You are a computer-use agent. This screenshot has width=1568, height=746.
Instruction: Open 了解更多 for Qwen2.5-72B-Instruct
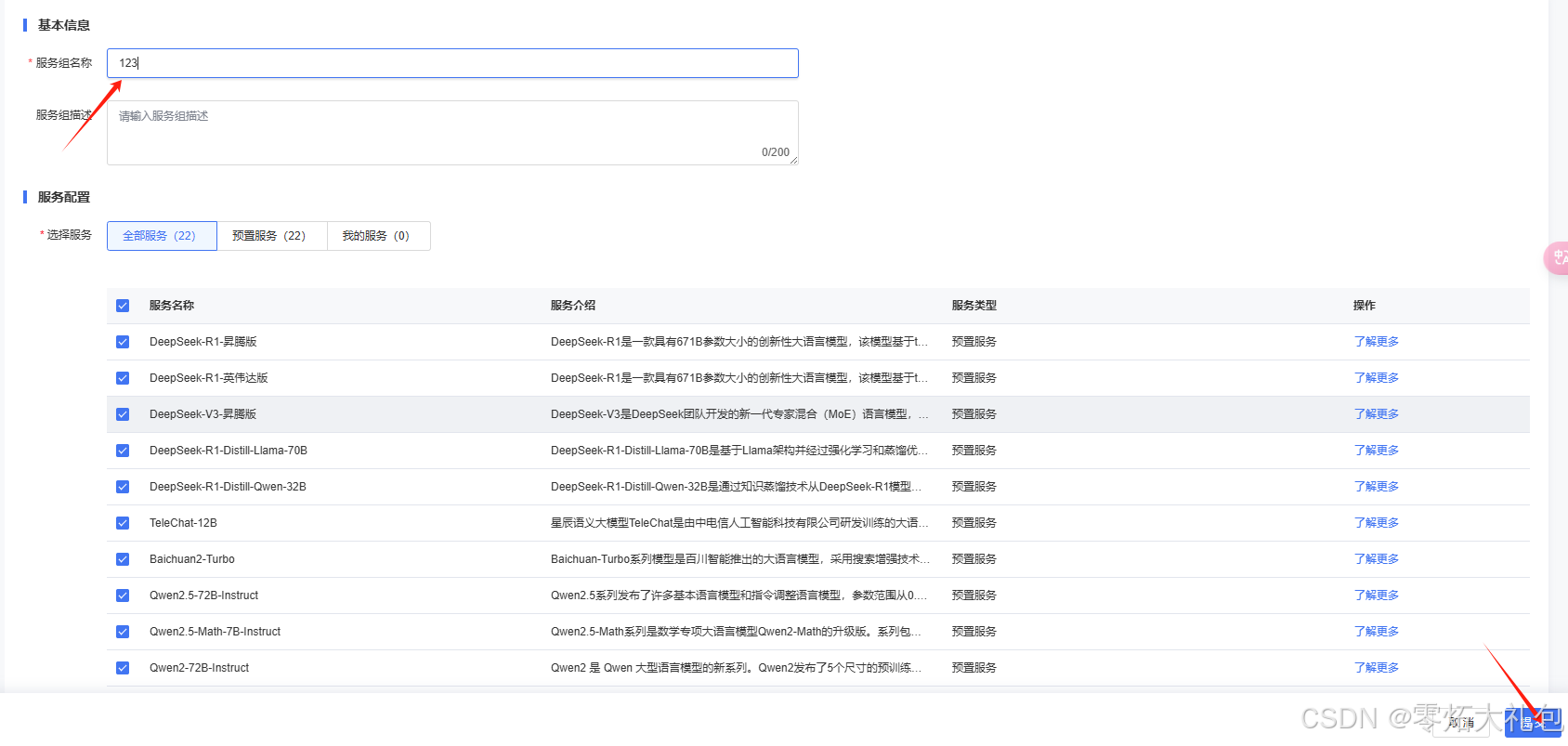[x=1376, y=595]
